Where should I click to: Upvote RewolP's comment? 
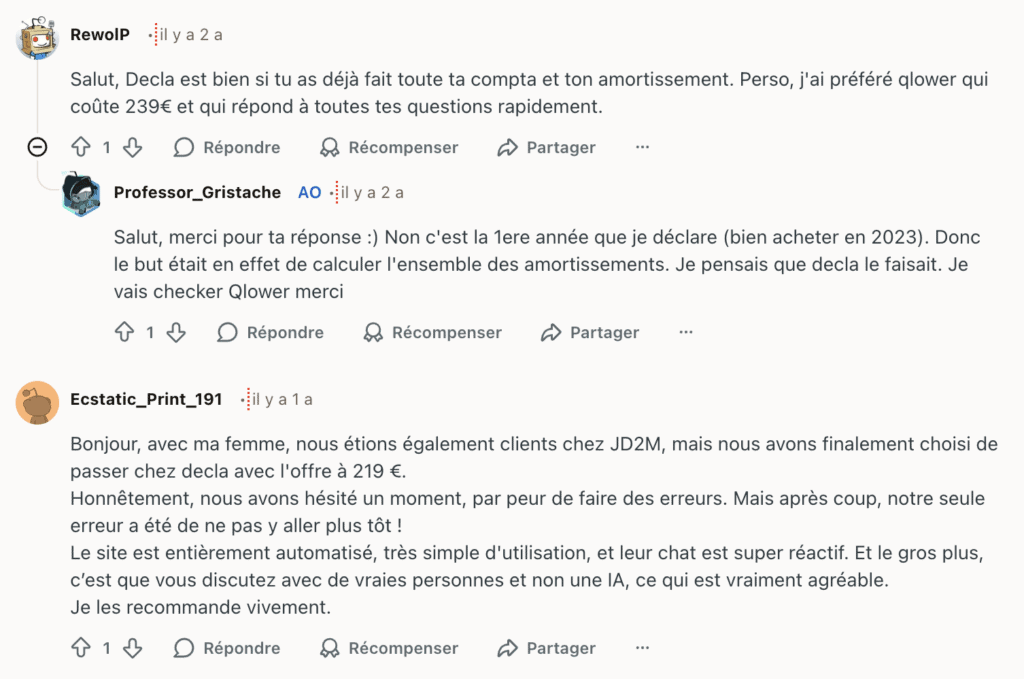81,147
